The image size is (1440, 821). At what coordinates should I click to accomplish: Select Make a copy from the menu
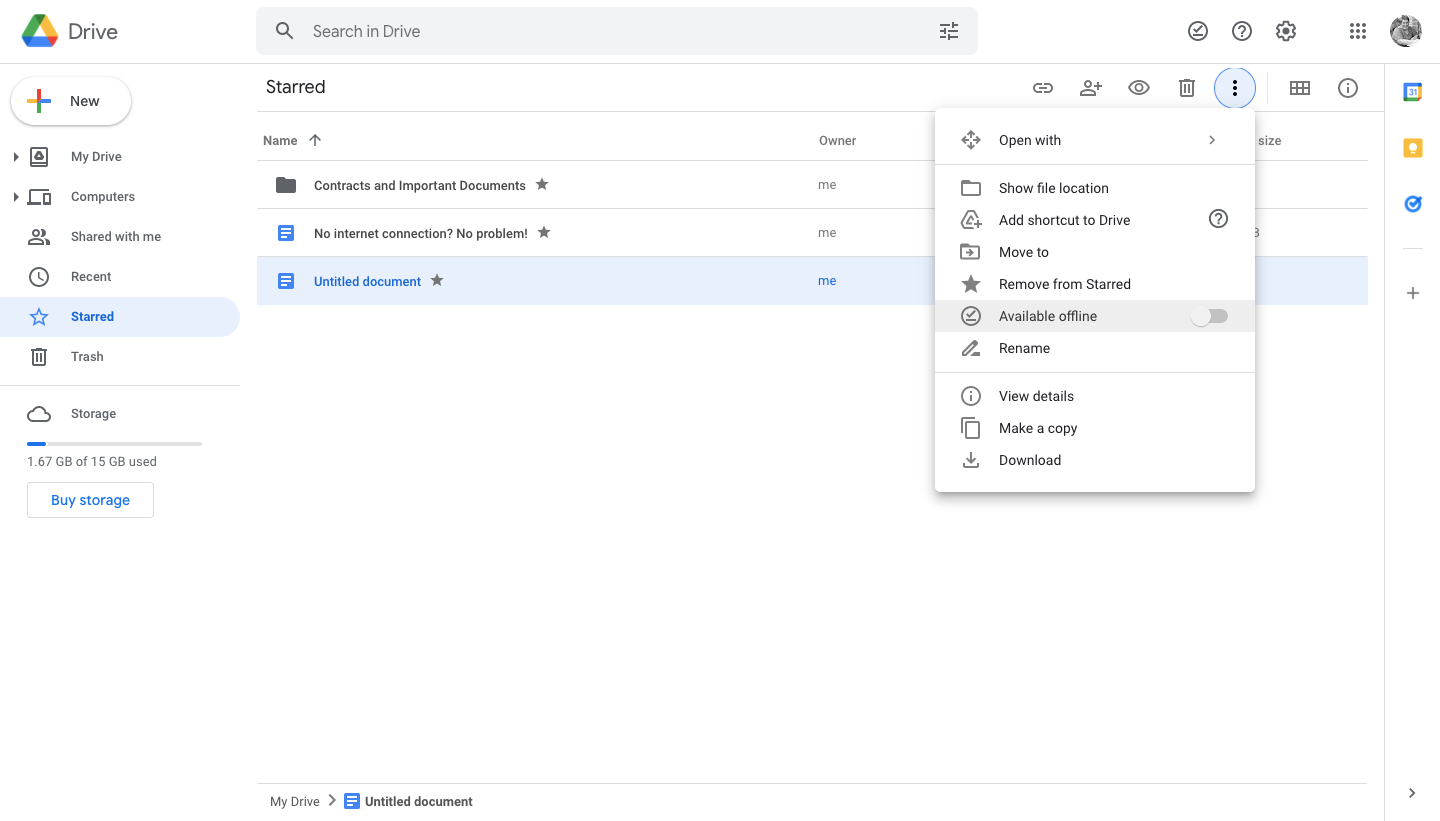[x=1038, y=428]
